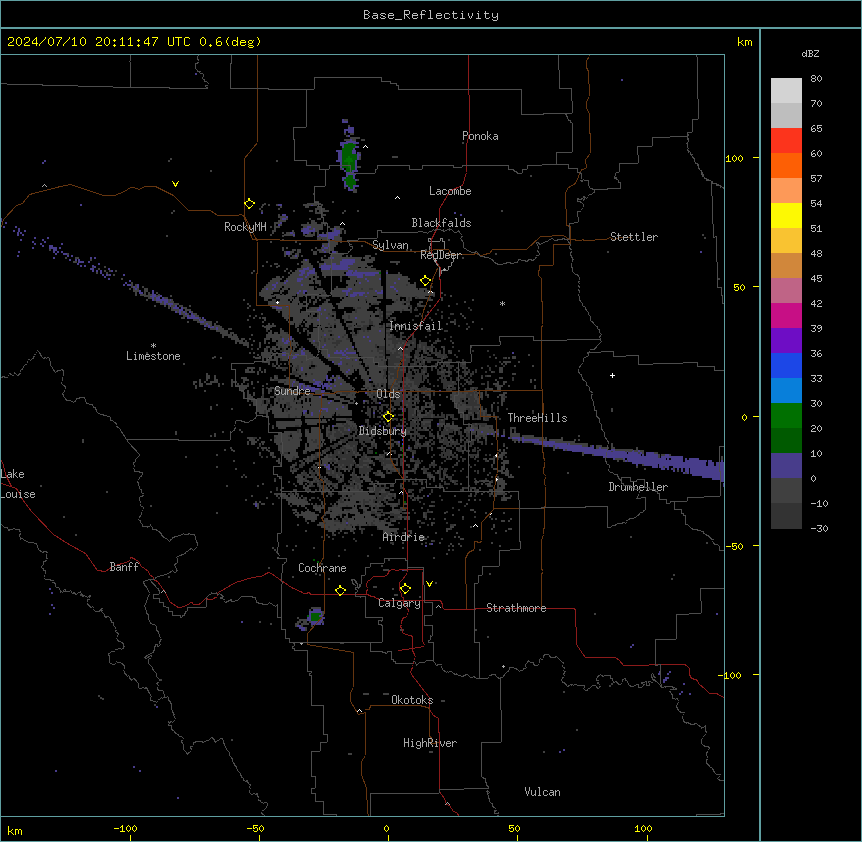Screen dimensions: 862x842
Task: Select the HighRiver label
Action: [x=430, y=743]
